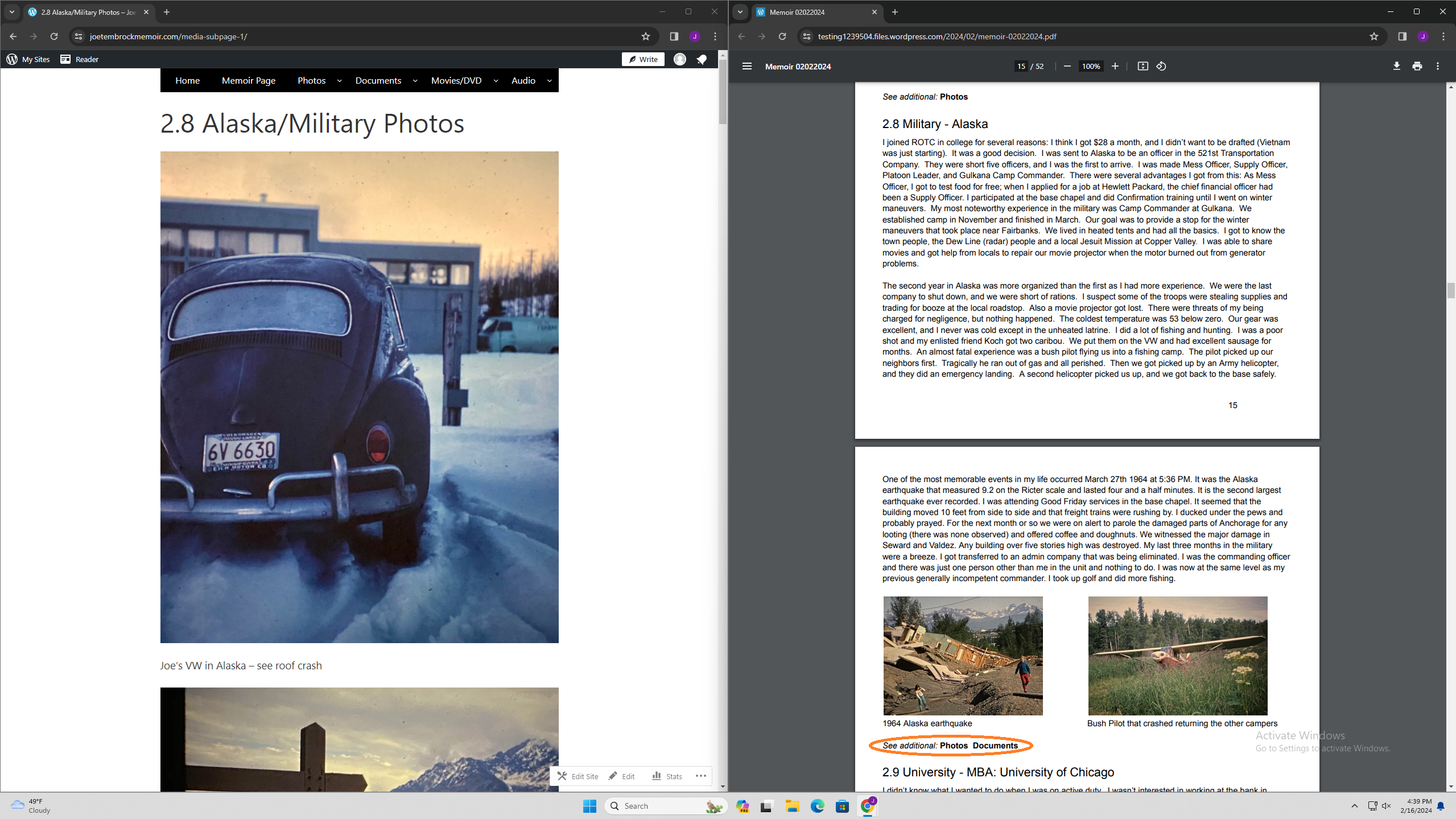Bookmark the joetembrockmemoir page with star
Screen dimensions: 1456x819
pos(645,36)
